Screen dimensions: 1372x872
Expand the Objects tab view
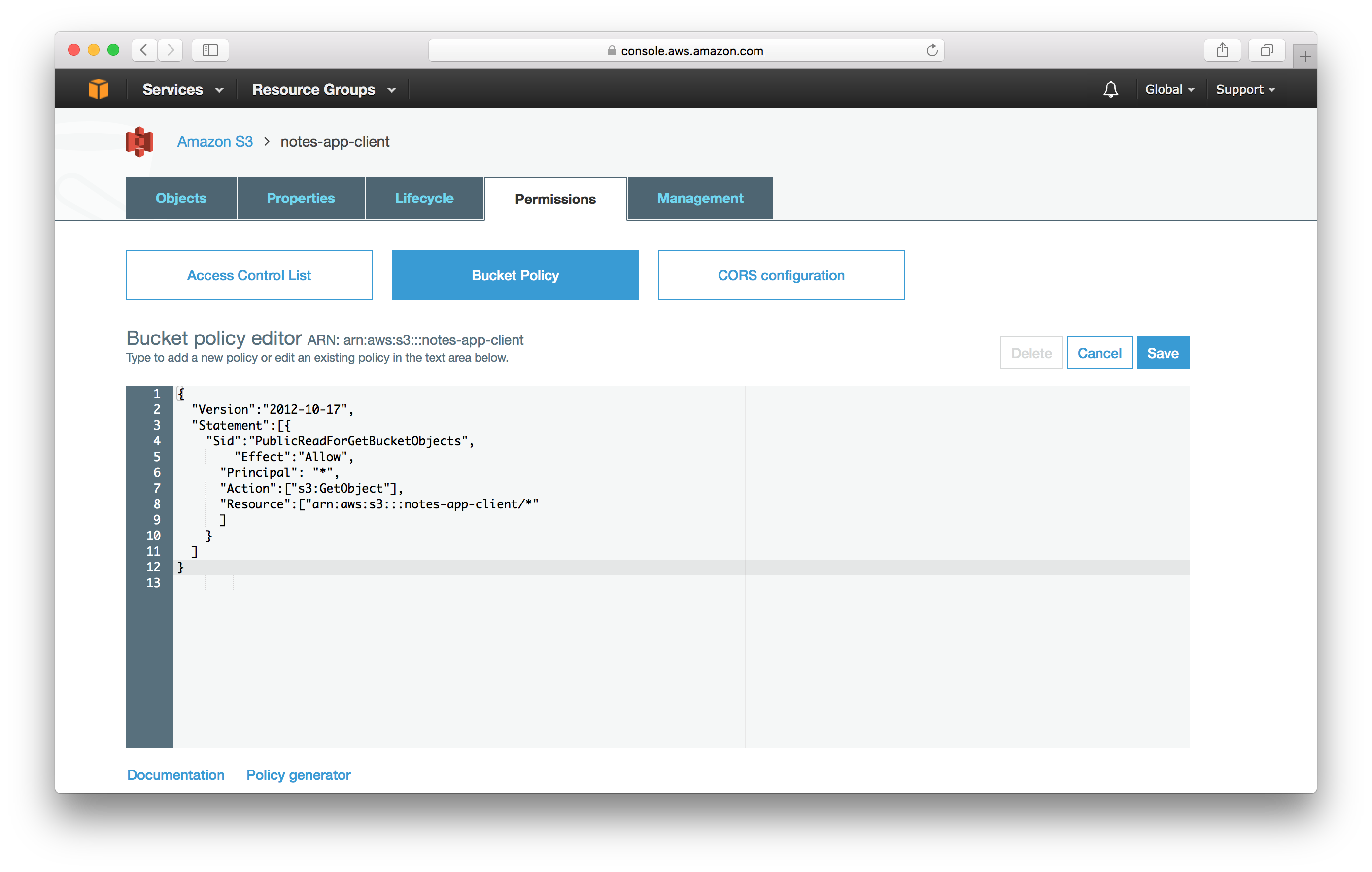181,198
